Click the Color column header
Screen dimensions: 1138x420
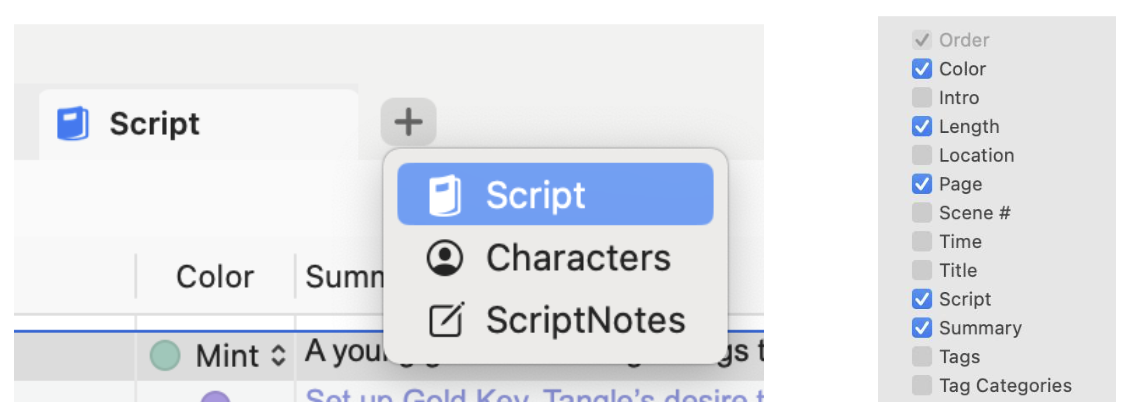[215, 277]
